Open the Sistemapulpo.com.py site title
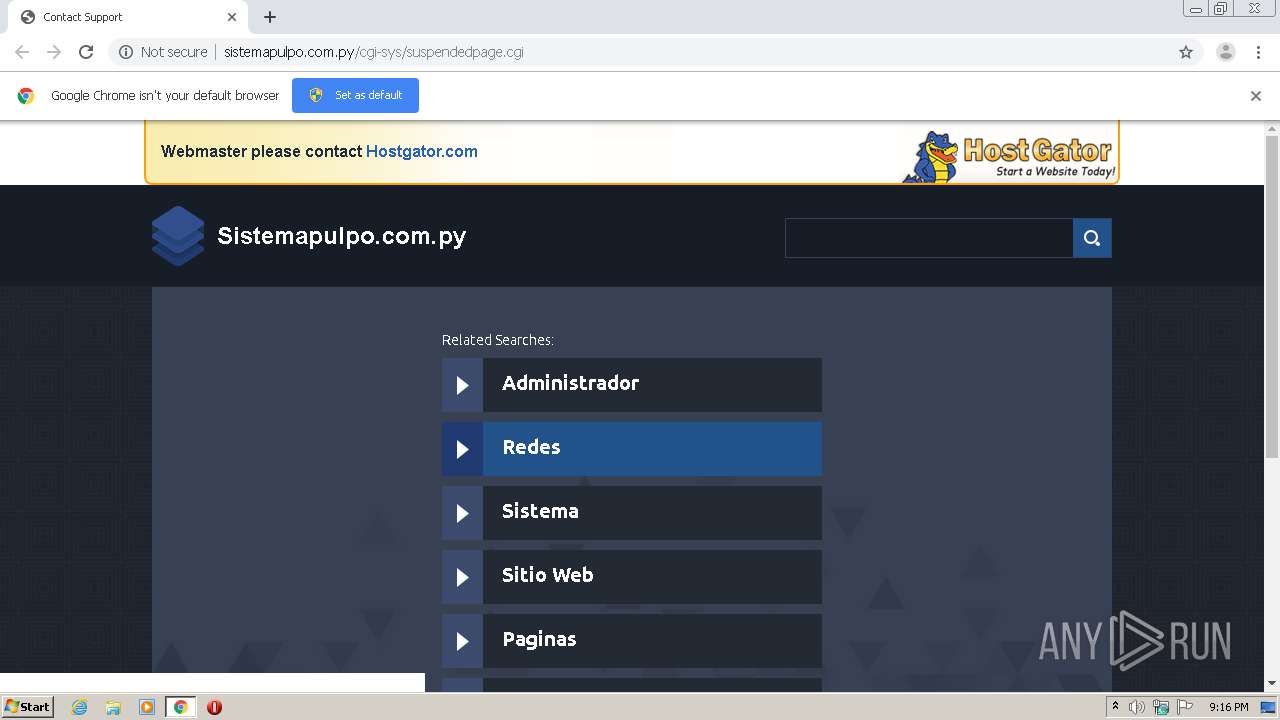 [342, 236]
